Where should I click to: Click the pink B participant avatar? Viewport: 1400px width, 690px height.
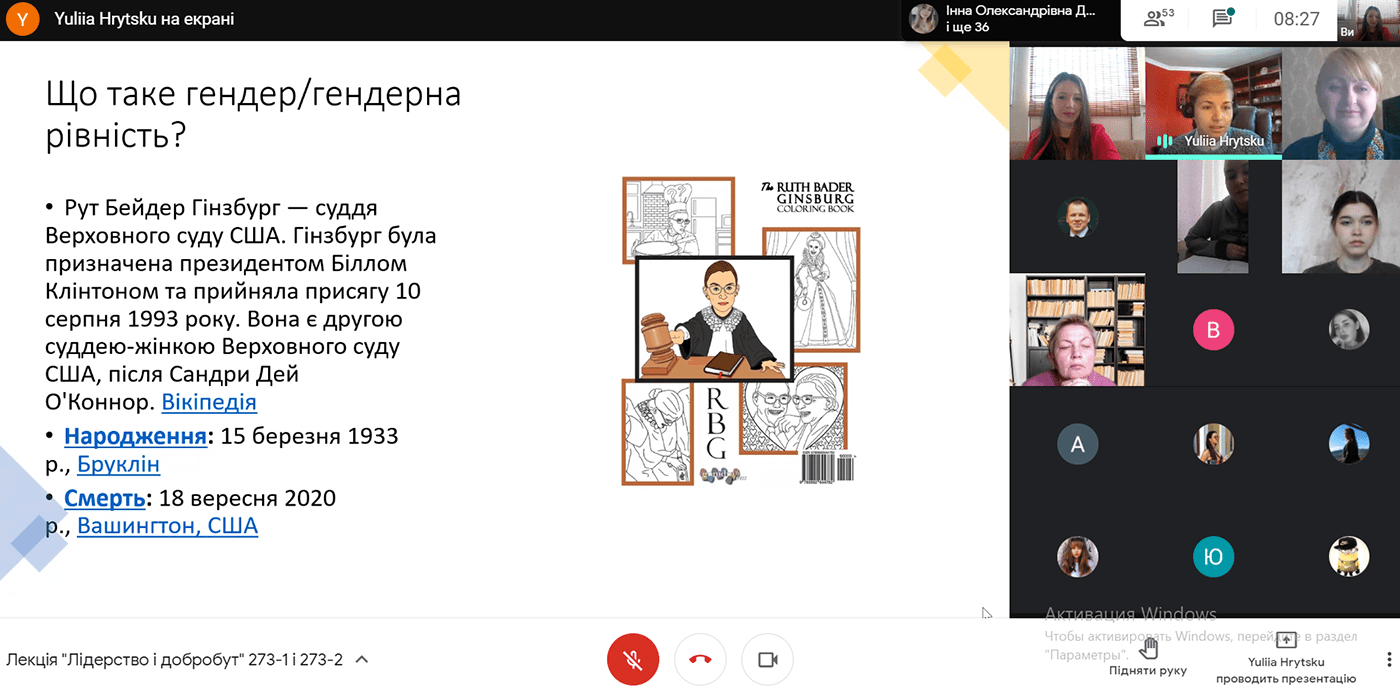coord(1213,330)
